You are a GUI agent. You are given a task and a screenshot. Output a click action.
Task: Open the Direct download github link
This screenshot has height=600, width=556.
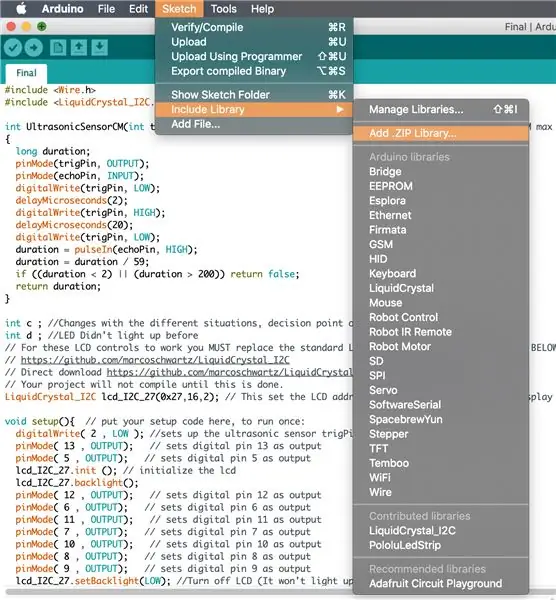(x=229, y=372)
